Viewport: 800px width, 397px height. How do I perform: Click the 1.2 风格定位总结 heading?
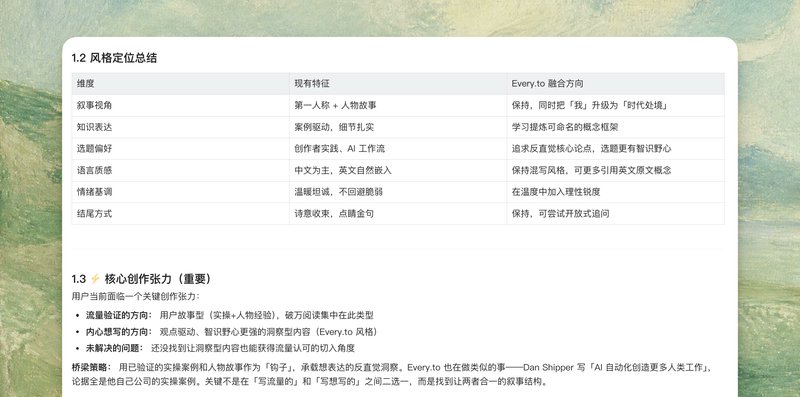(x=114, y=58)
